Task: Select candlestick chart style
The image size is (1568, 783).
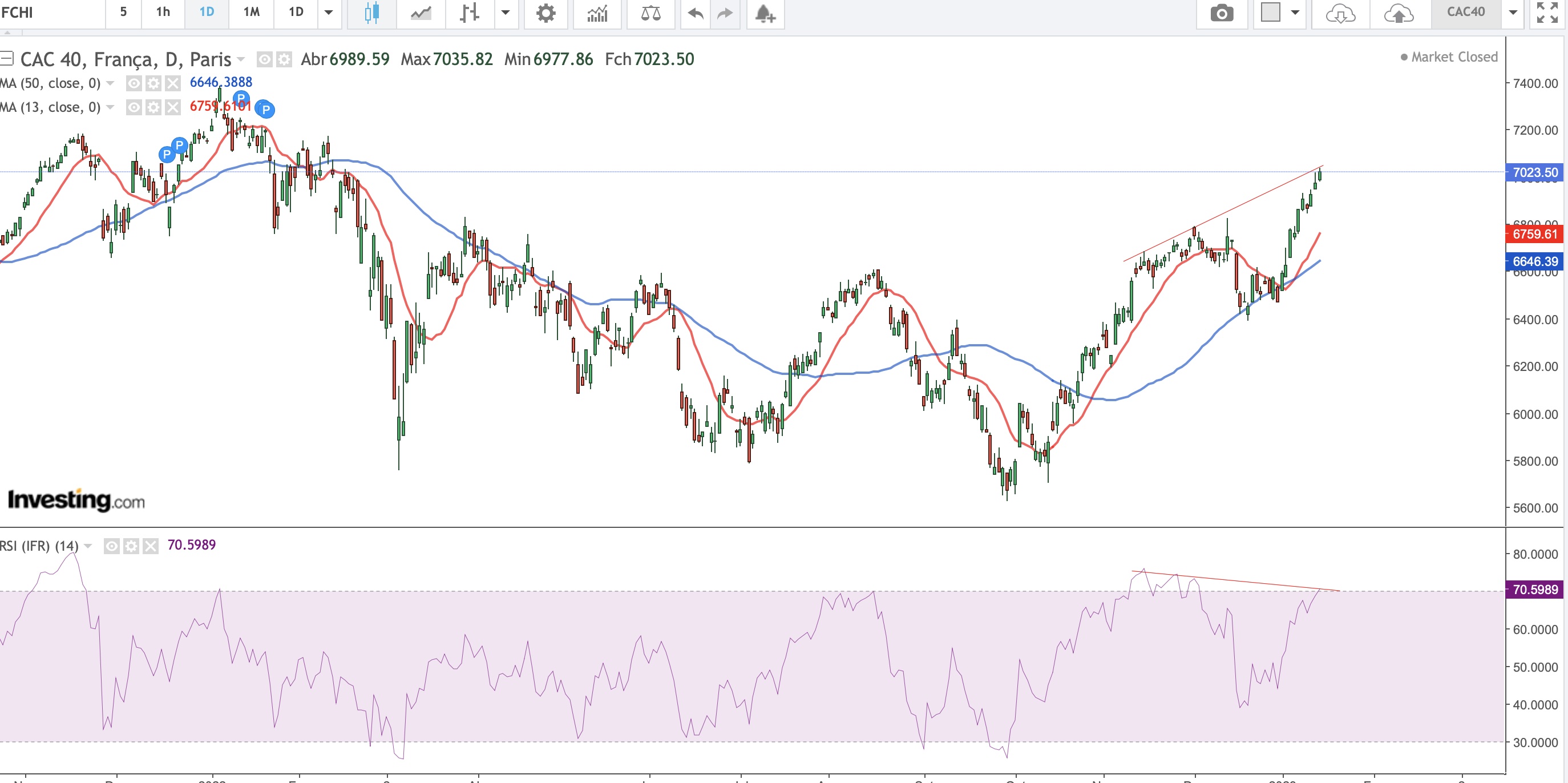Action: (x=372, y=13)
